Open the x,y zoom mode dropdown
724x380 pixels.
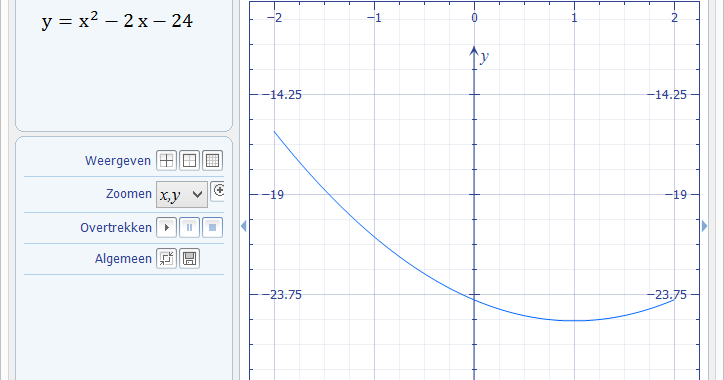[x=182, y=194]
